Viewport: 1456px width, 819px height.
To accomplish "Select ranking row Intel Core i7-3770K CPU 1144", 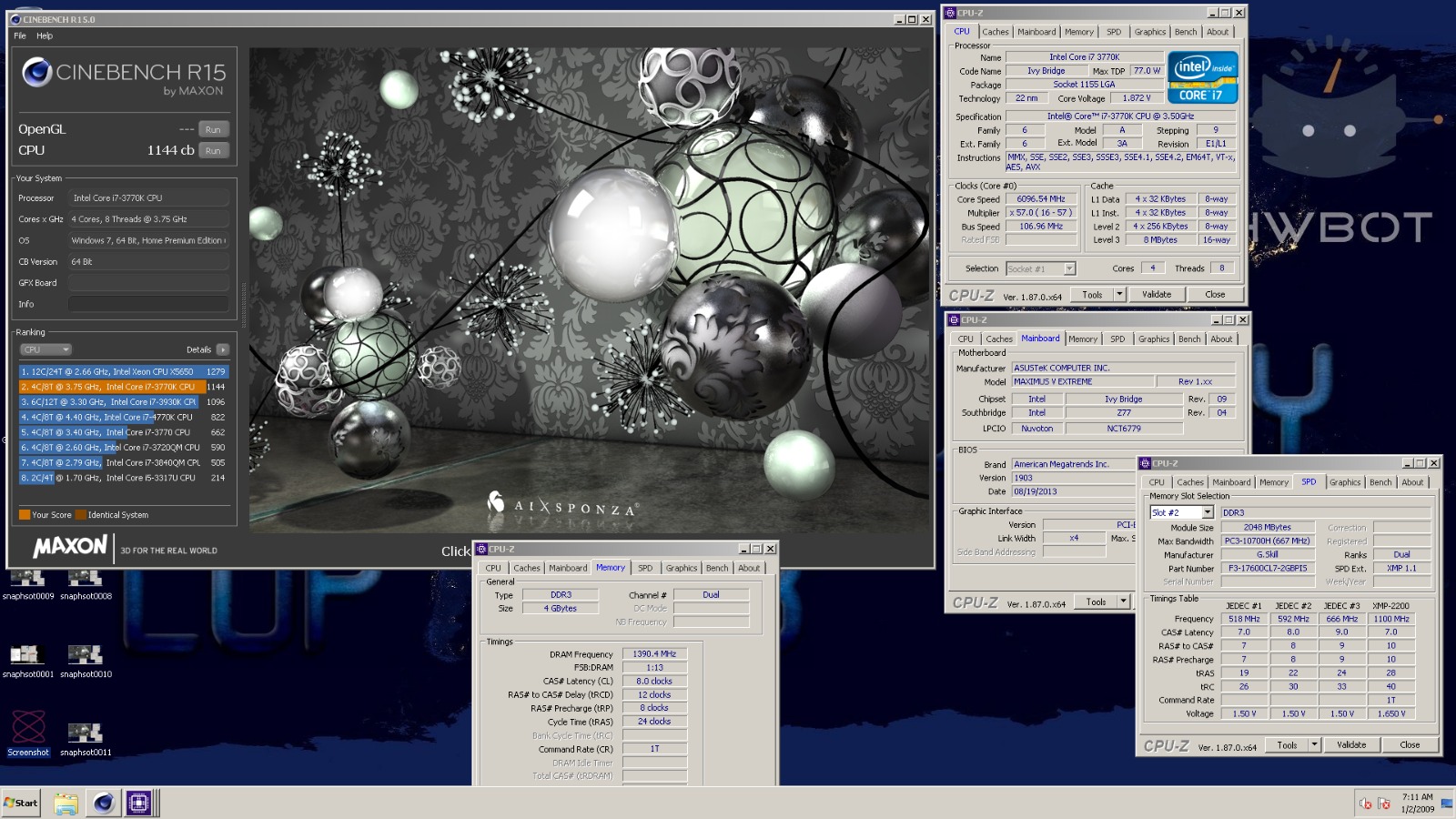I will [x=123, y=387].
